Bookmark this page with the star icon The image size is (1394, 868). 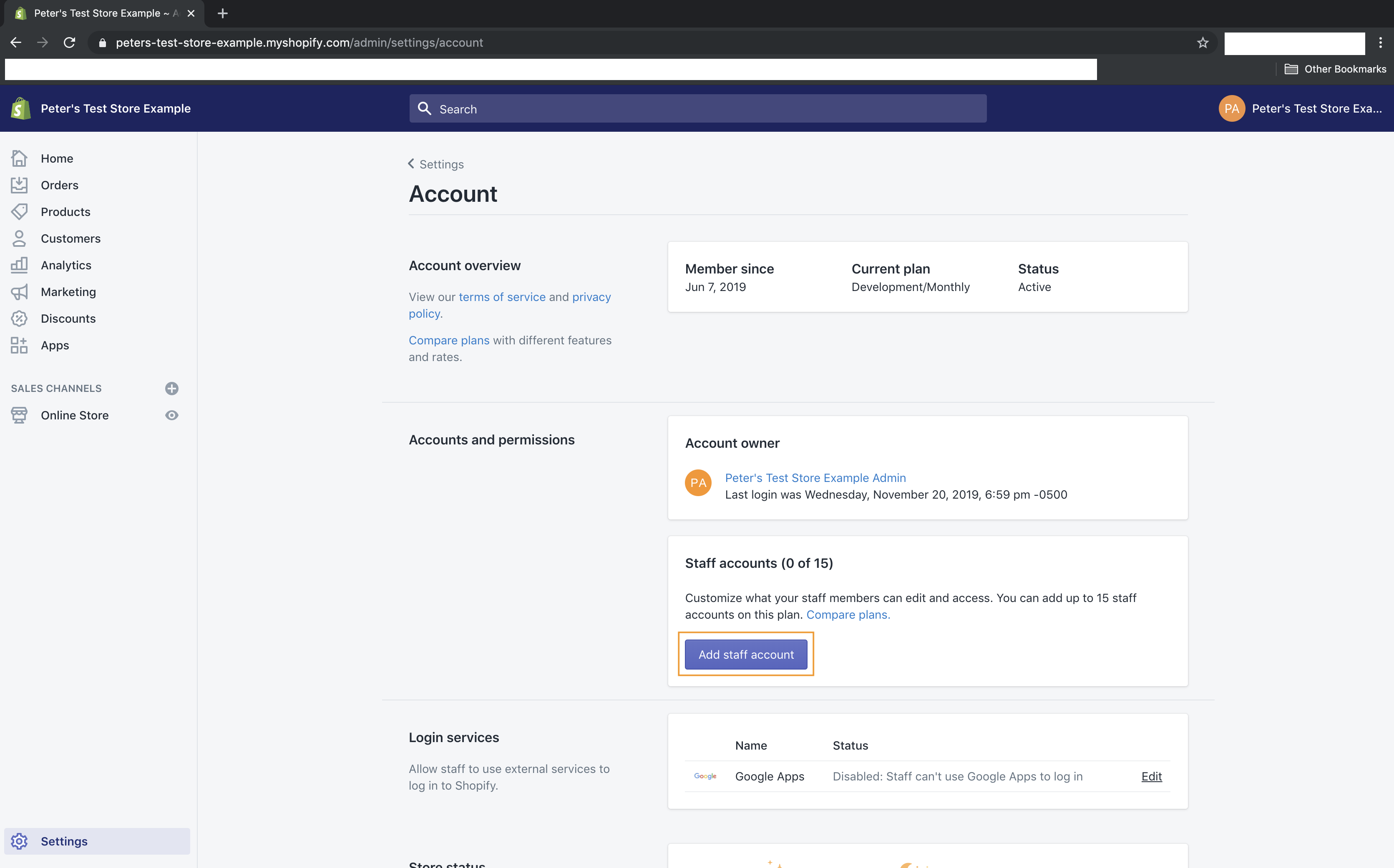(1203, 43)
